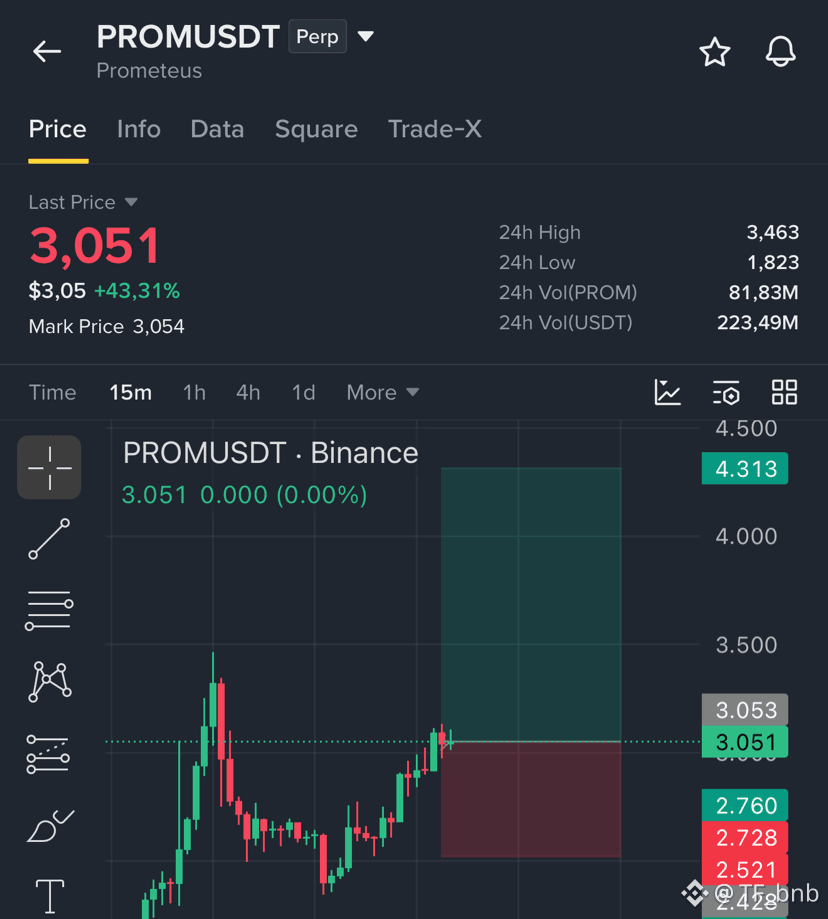Screen dimensions: 828x919
Task: Click the PROMUSDT · Binance chart title
Action: (270, 452)
